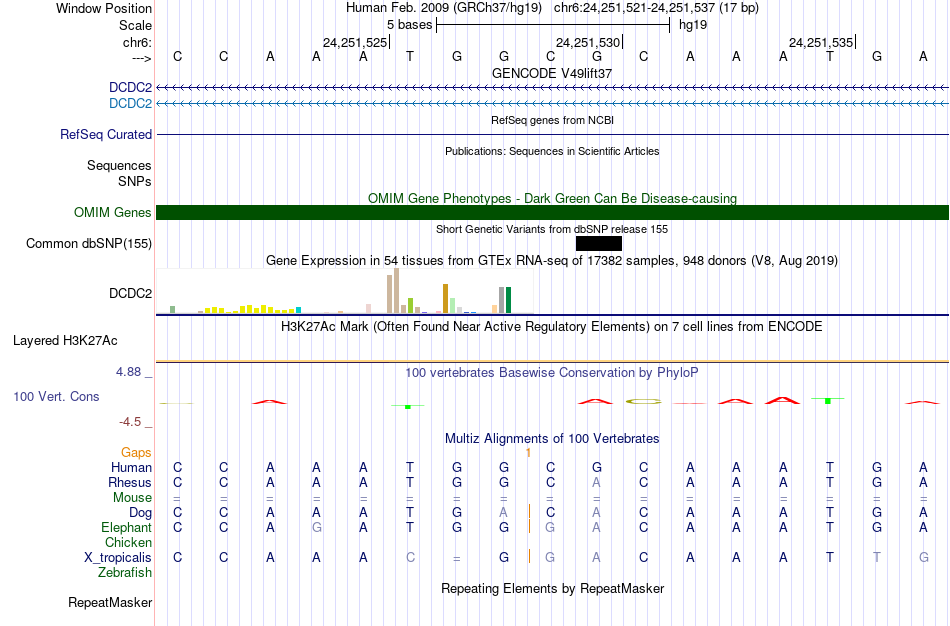Image resolution: width=950 pixels, height=626 pixels.
Task: Click the tallest tan GTEx expression bar
Action: (x=397, y=291)
